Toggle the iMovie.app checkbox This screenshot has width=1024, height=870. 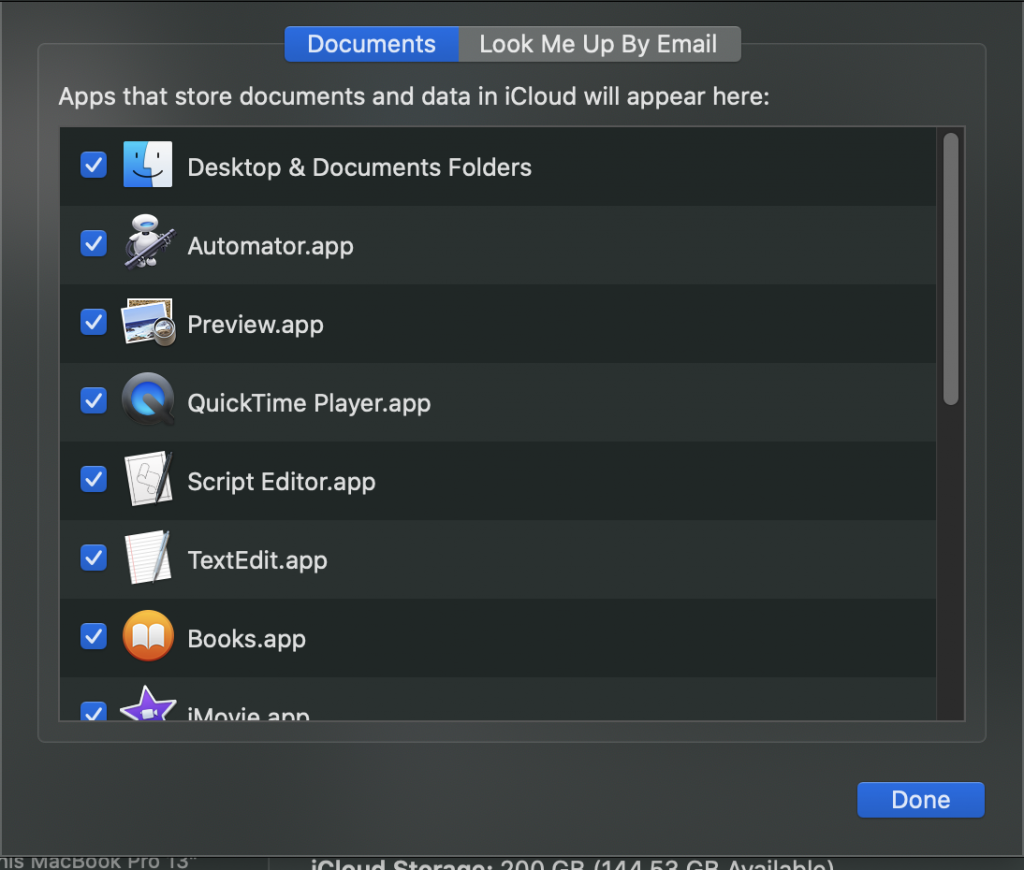[93, 711]
